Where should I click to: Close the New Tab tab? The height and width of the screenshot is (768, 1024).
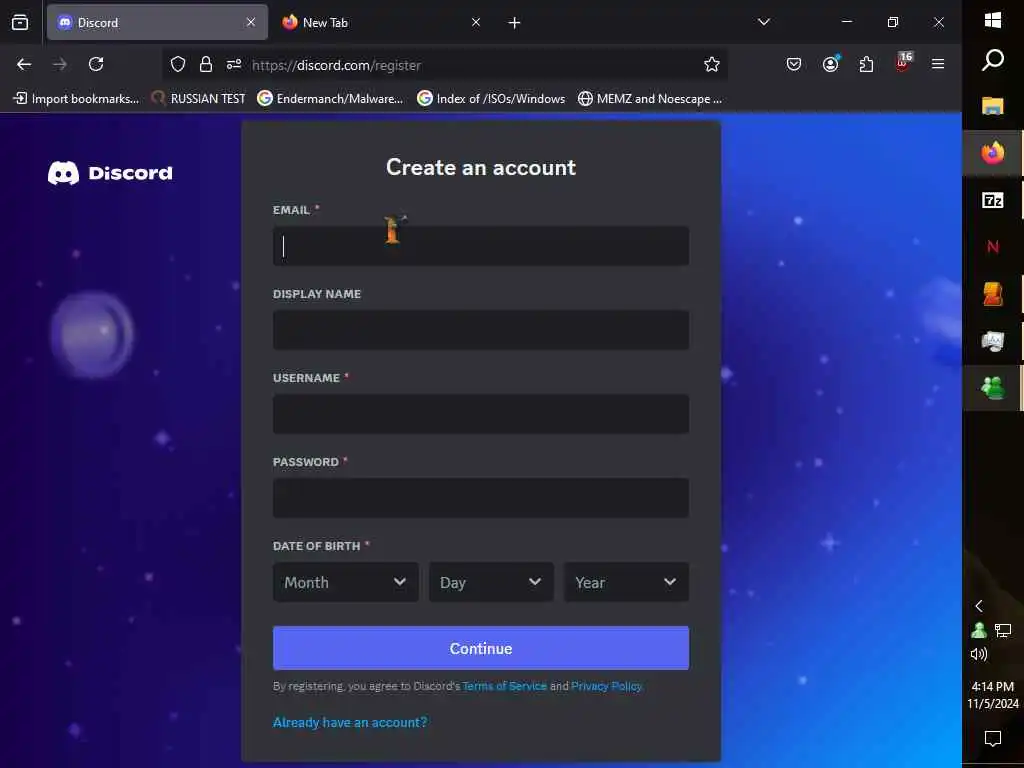[476, 22]
